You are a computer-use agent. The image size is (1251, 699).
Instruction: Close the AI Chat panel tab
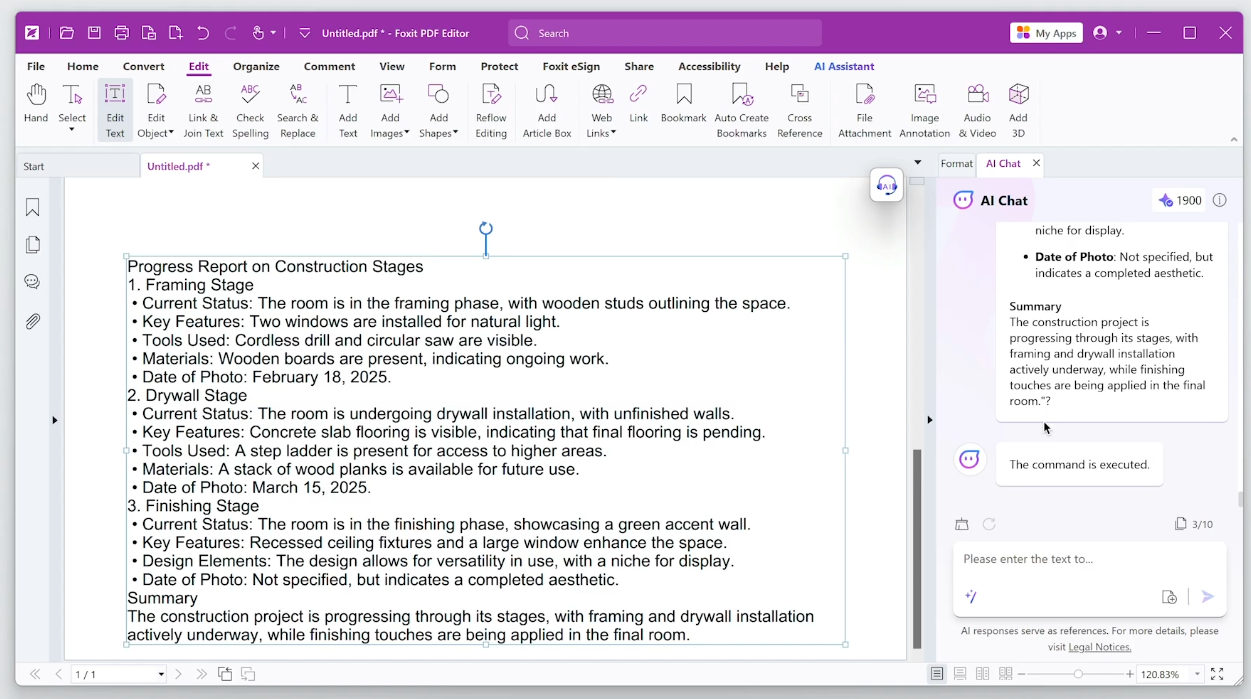pyautogui.click(x=1036, y=163)
